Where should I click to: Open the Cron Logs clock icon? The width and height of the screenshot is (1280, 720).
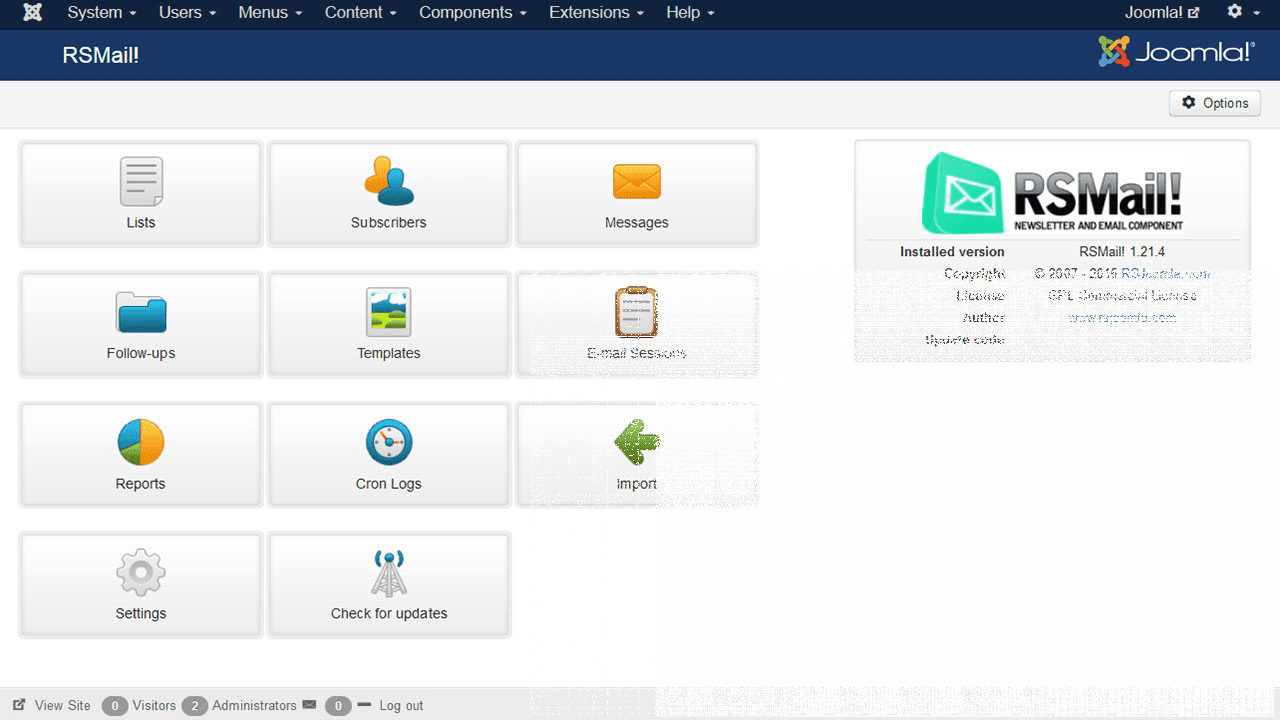388,443
